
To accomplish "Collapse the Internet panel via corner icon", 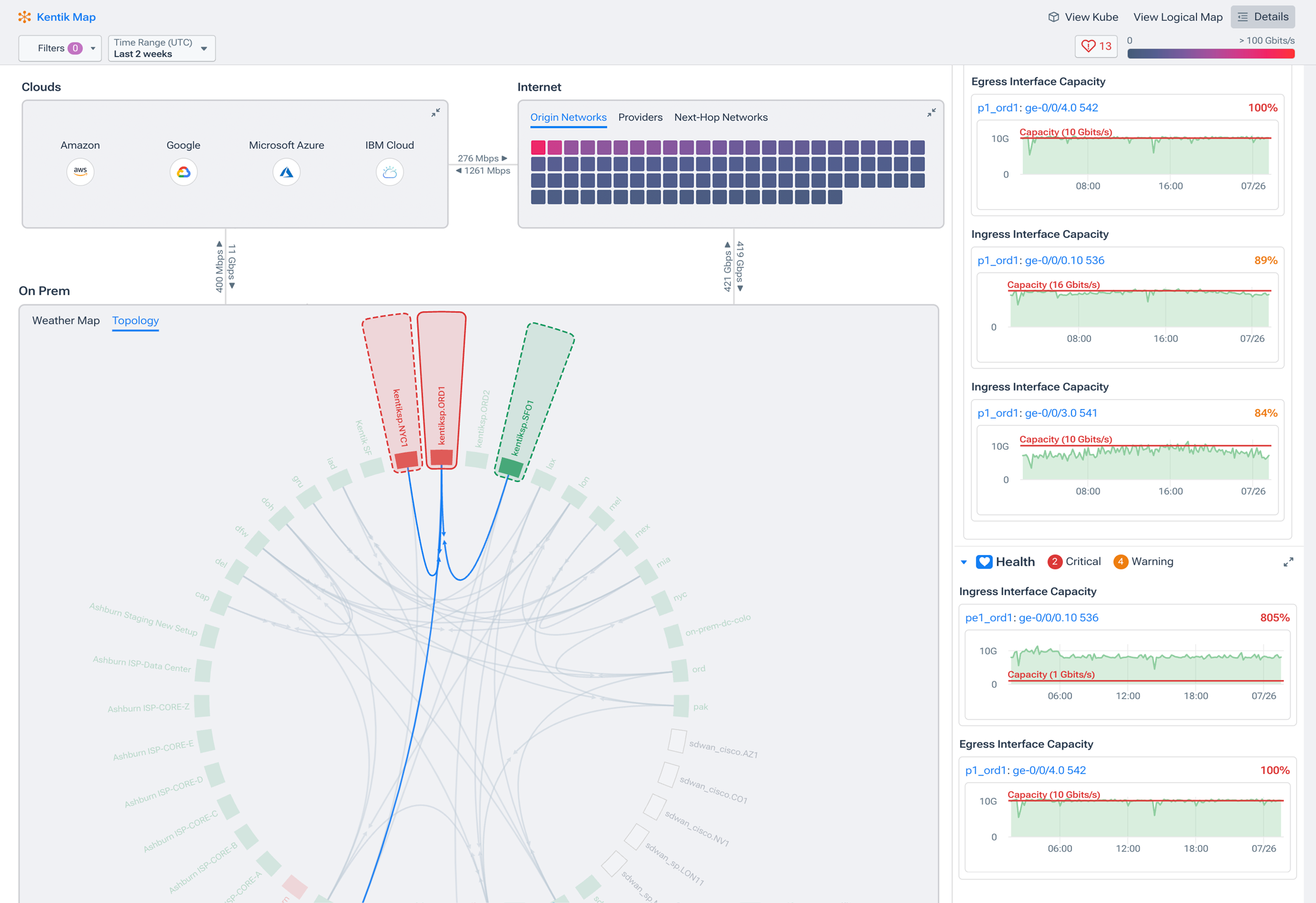I will 931,112.
